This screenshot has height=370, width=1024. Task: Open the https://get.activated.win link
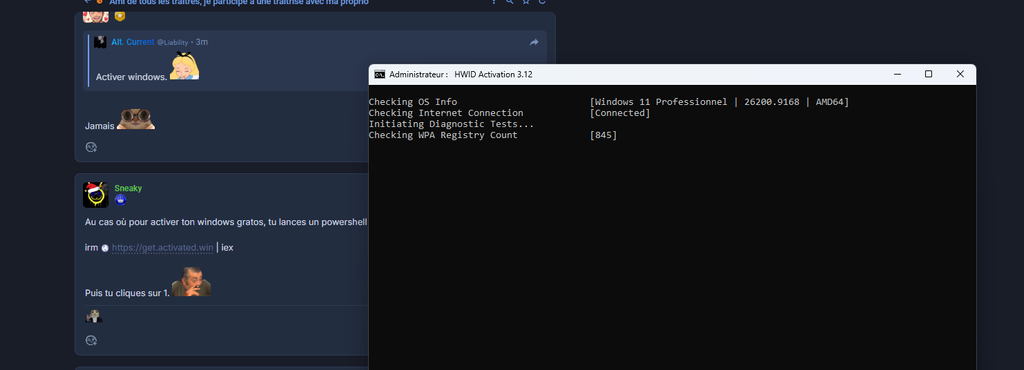163,247
